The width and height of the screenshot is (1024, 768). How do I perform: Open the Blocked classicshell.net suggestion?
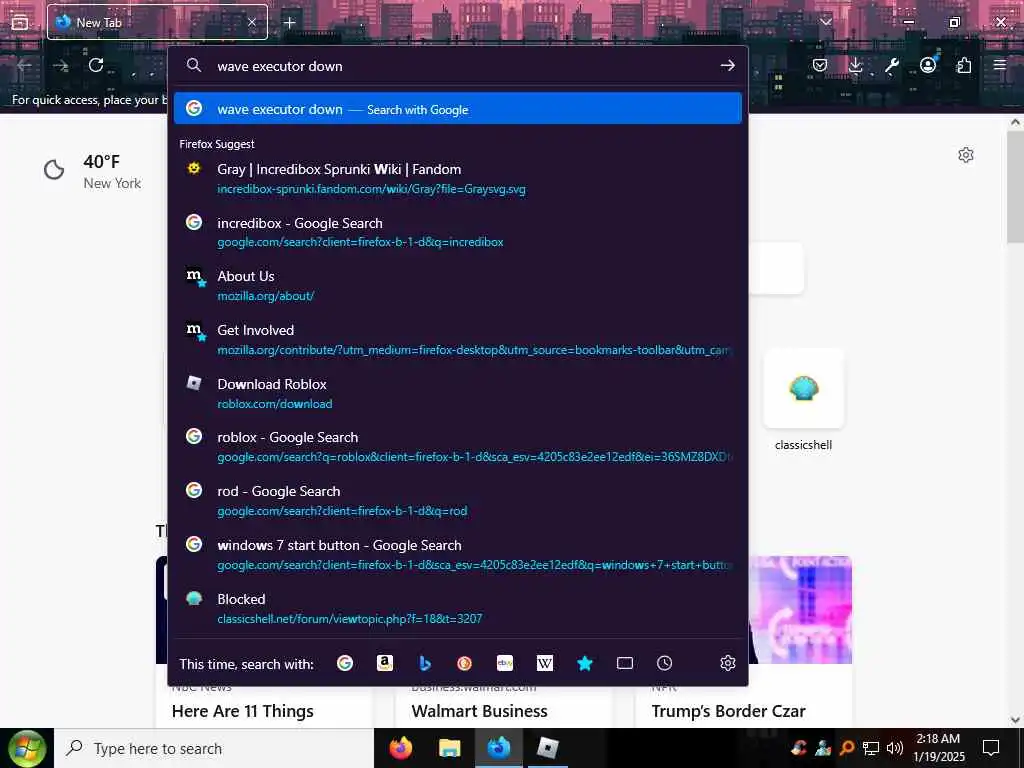[x=458, y=608]
